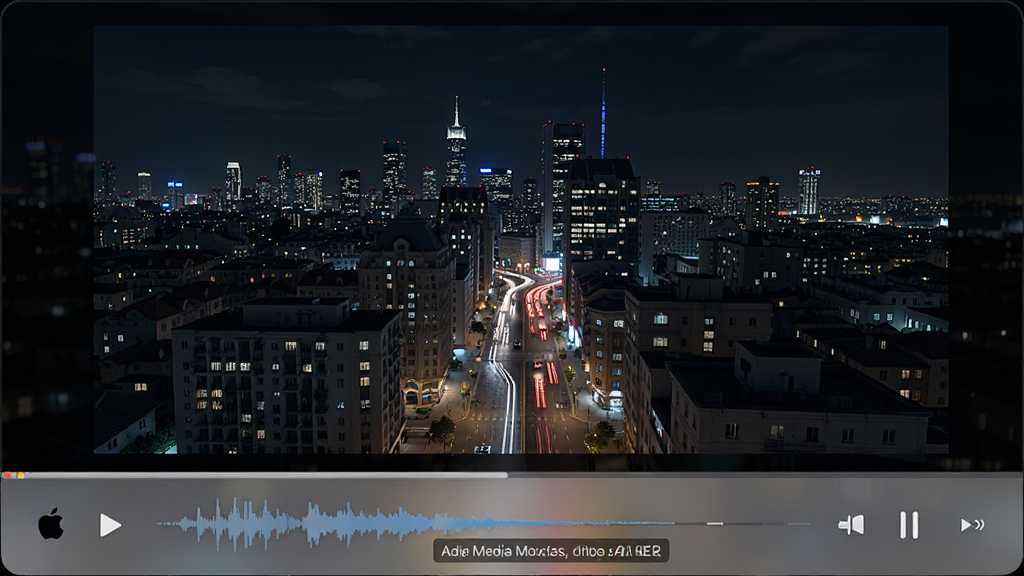Viewport: 1024px width, 576px height.
Task: Pause playback using the pause bars icon
Action: pyautogui.click(x=908, y=525)
